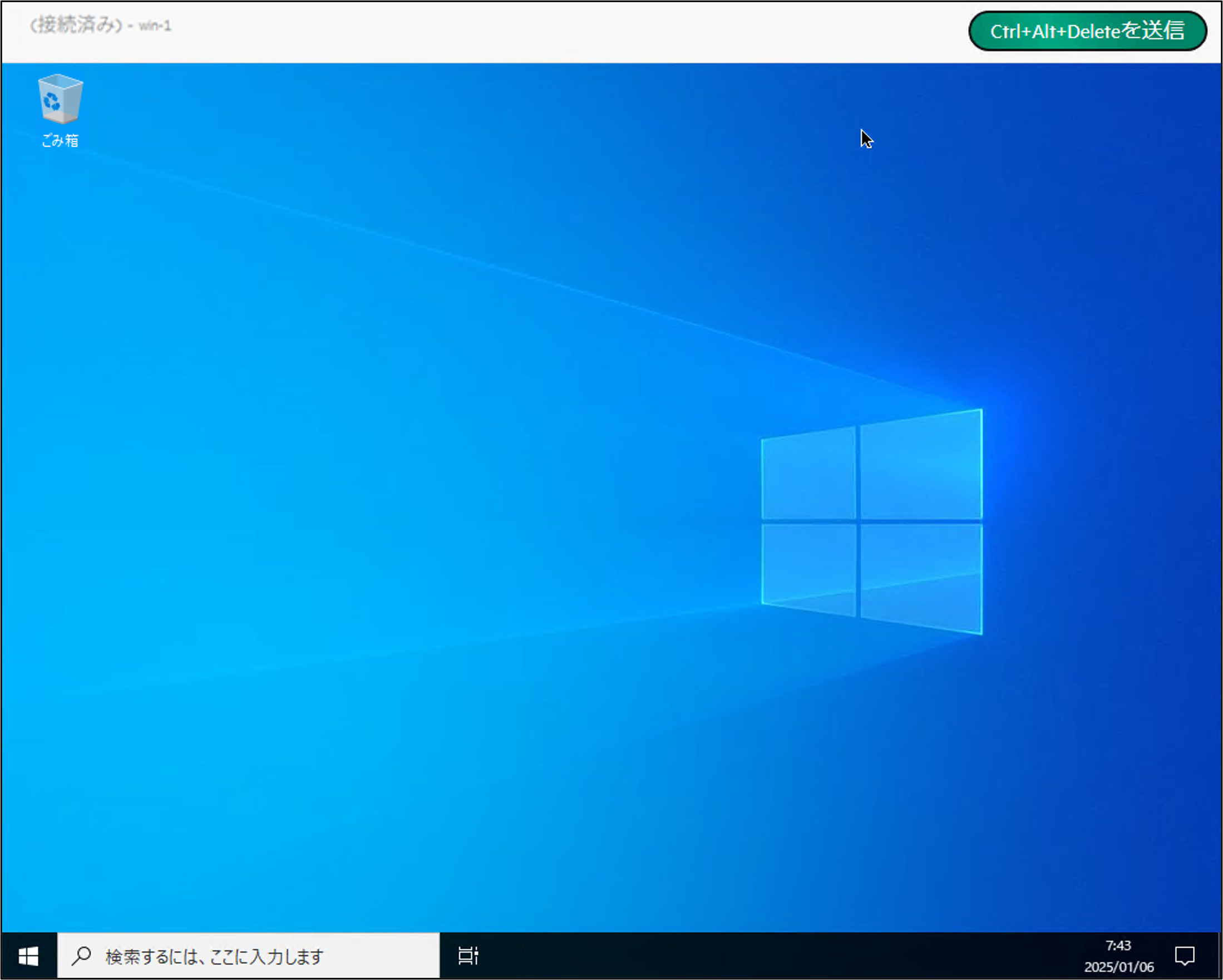Click the lower-left pane of the wallpaper Windows logo
This screenshot has height=980, width=1223.
[x=808, y=565]
